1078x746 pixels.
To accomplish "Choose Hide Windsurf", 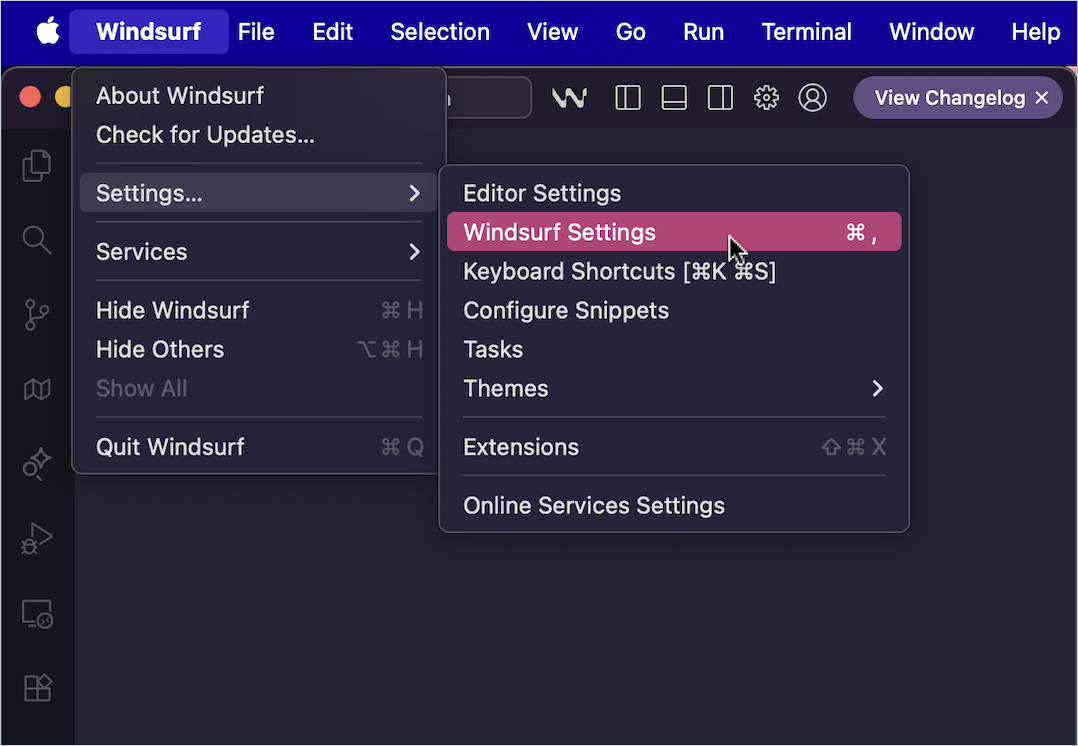I will click(258, 310).
